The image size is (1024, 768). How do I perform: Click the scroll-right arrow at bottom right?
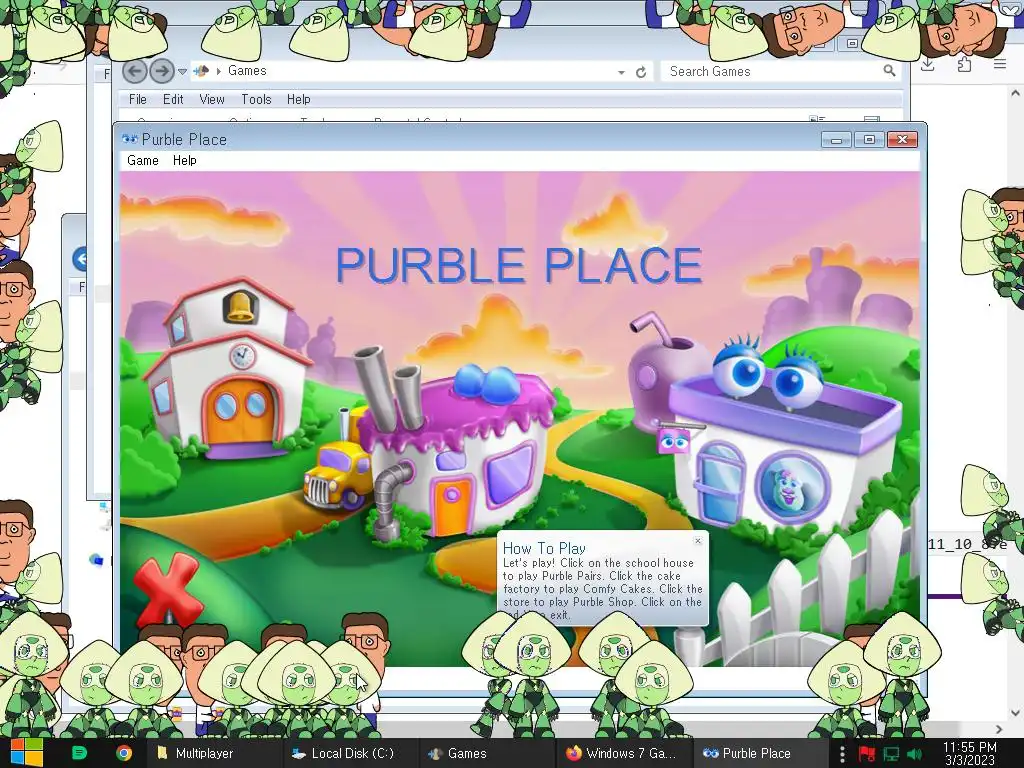pos(1000,729)
